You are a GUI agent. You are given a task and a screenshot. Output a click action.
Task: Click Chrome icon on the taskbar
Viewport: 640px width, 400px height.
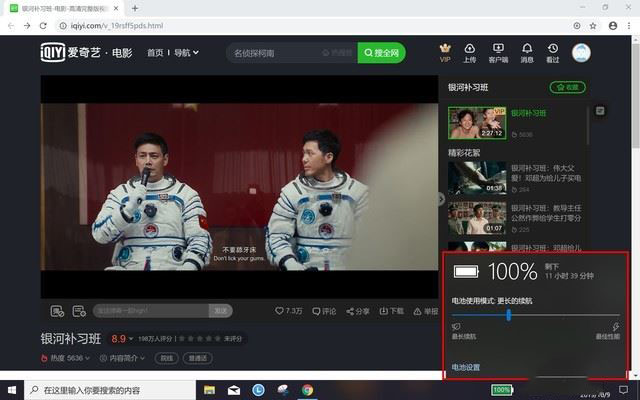point(307,390)
